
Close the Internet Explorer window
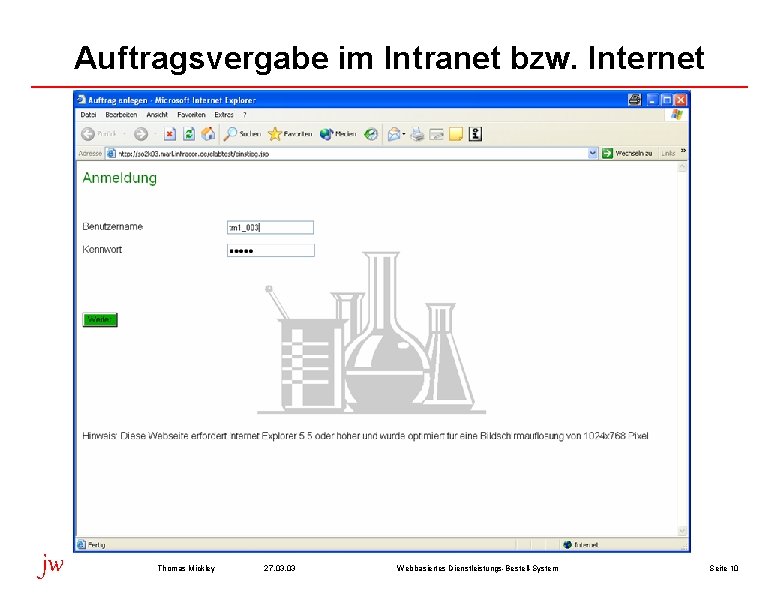point(680,100)
